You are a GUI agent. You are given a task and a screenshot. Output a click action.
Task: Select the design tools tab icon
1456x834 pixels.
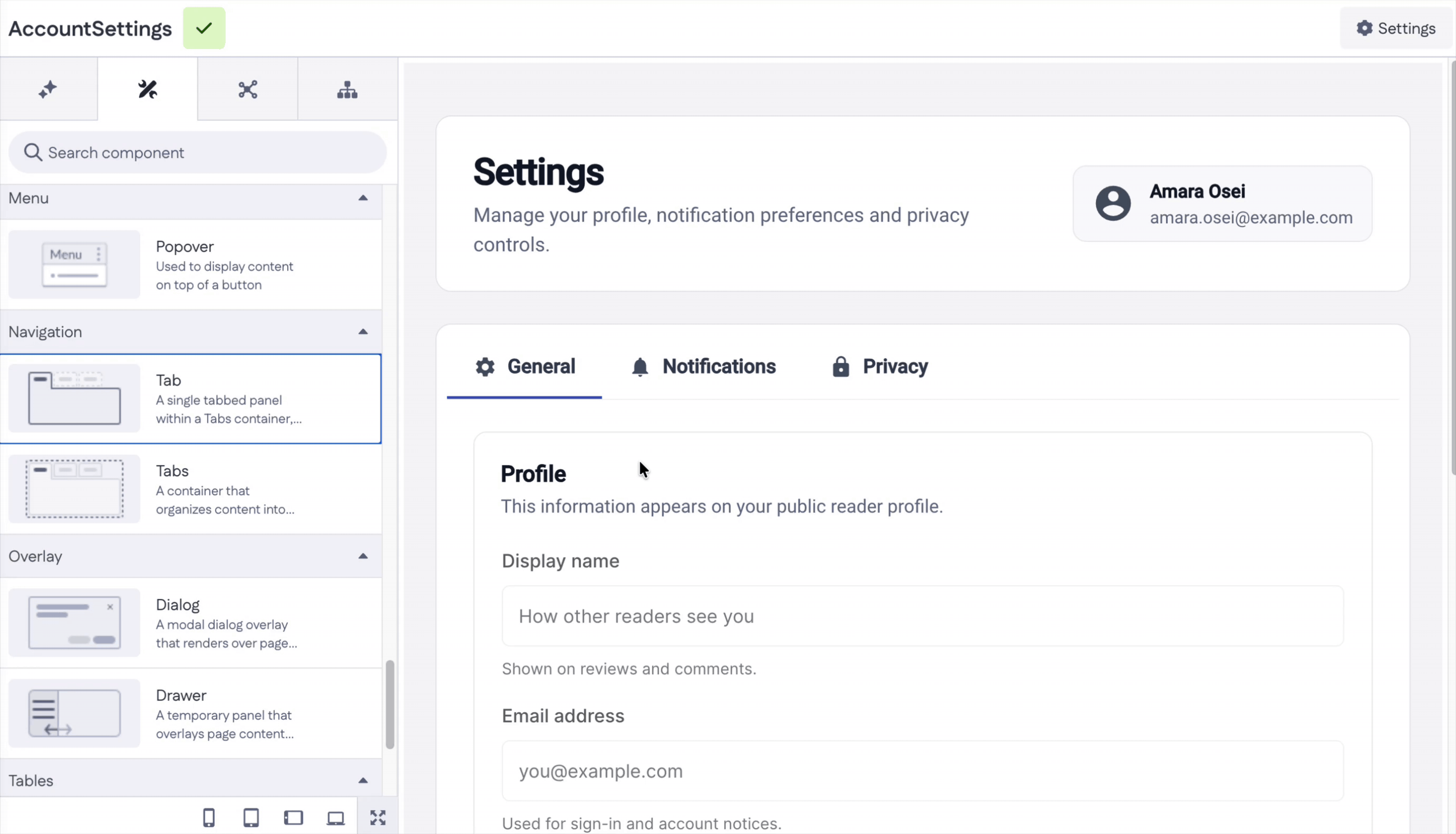[148, 90]
